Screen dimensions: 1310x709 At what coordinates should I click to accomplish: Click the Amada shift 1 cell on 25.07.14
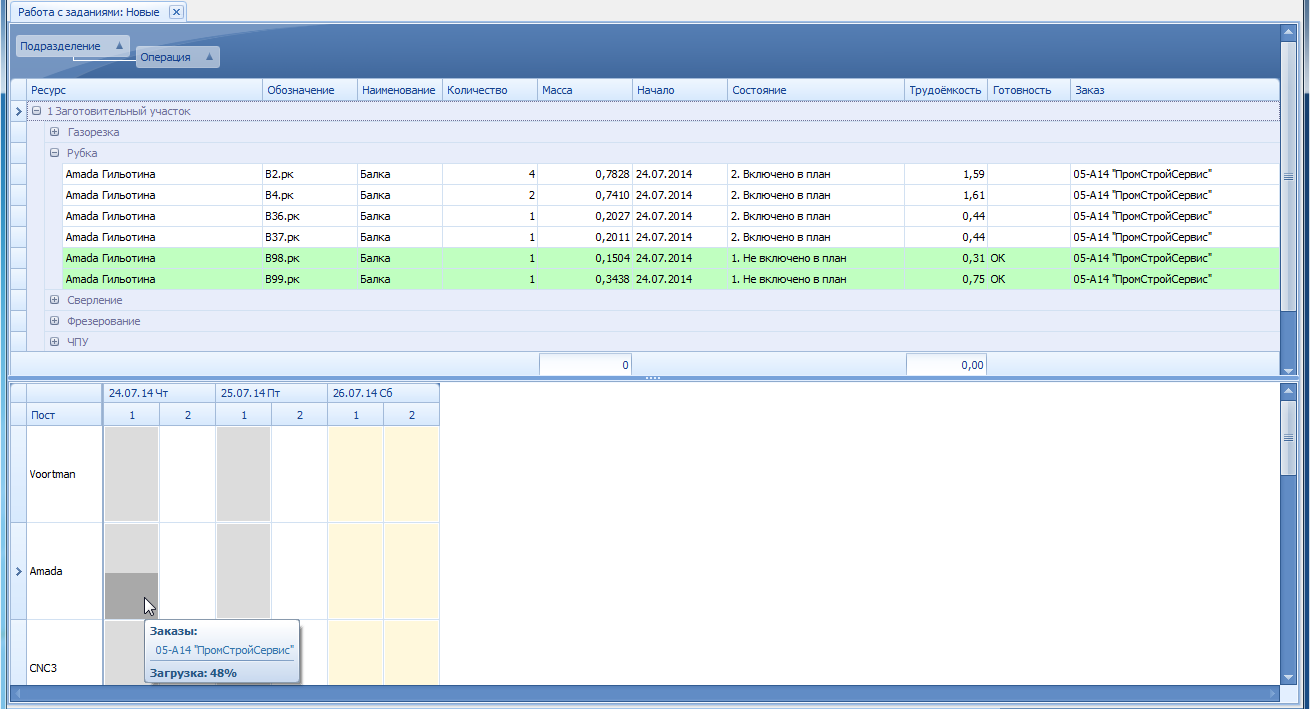tap(243, 571)
